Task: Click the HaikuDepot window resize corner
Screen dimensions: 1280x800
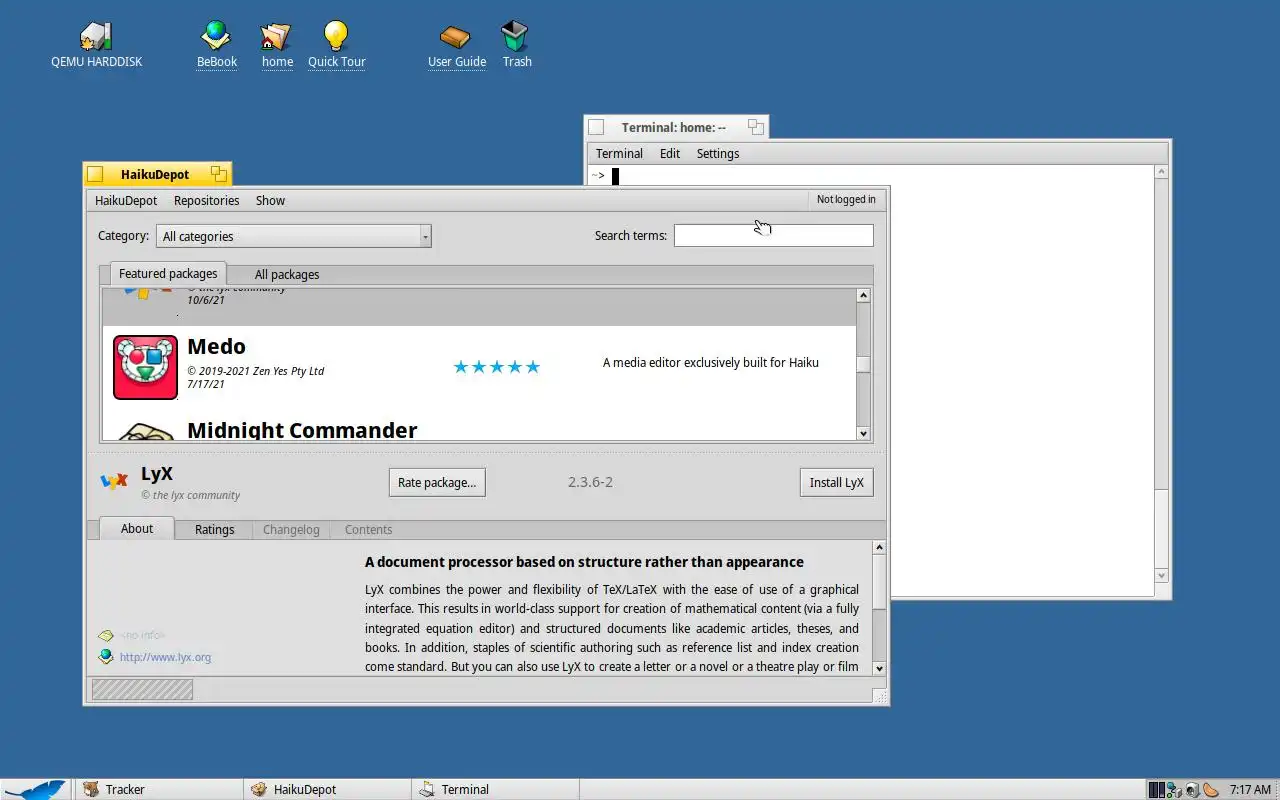Action: (880, 696)
